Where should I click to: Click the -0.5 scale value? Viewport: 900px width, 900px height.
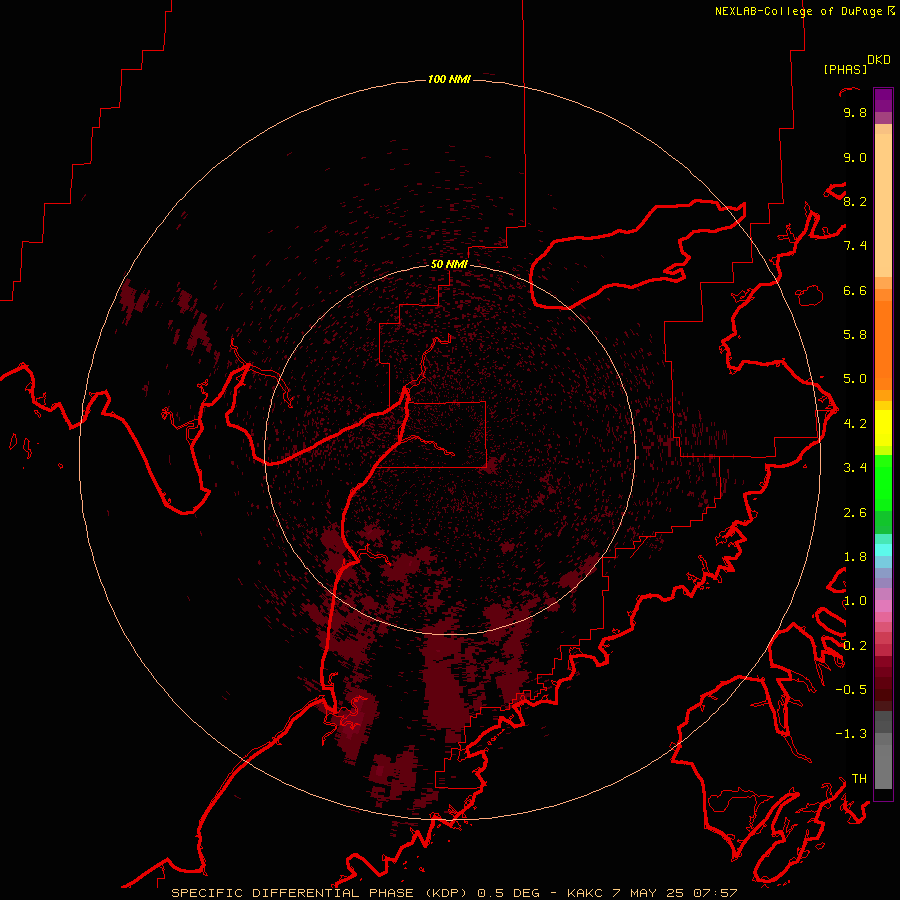click(x=851, y=690)
